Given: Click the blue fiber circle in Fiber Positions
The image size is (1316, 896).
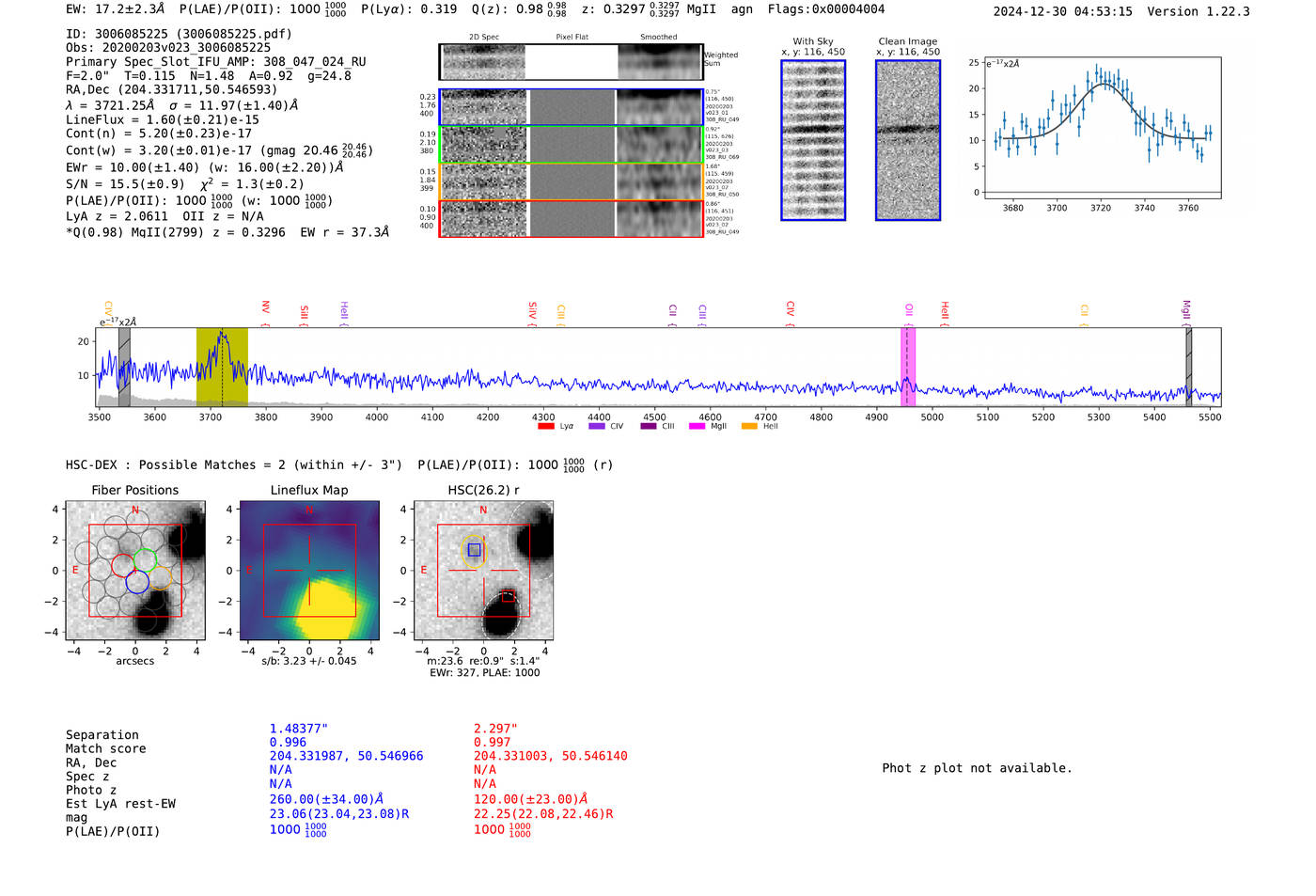Looking at the screenshot, I should pos(137,582).
